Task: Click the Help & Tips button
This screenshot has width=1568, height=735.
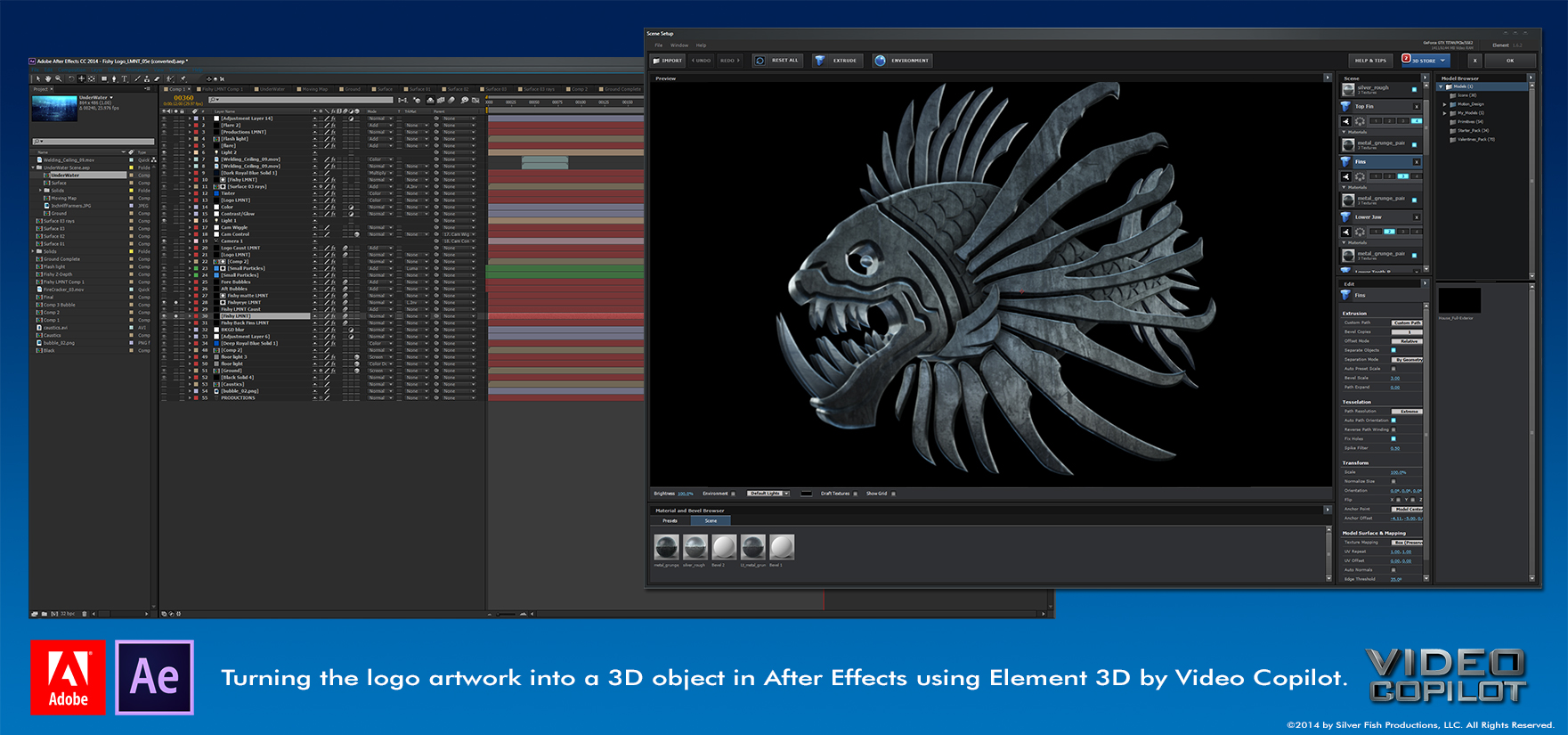Action: (x=1370, y=61)
